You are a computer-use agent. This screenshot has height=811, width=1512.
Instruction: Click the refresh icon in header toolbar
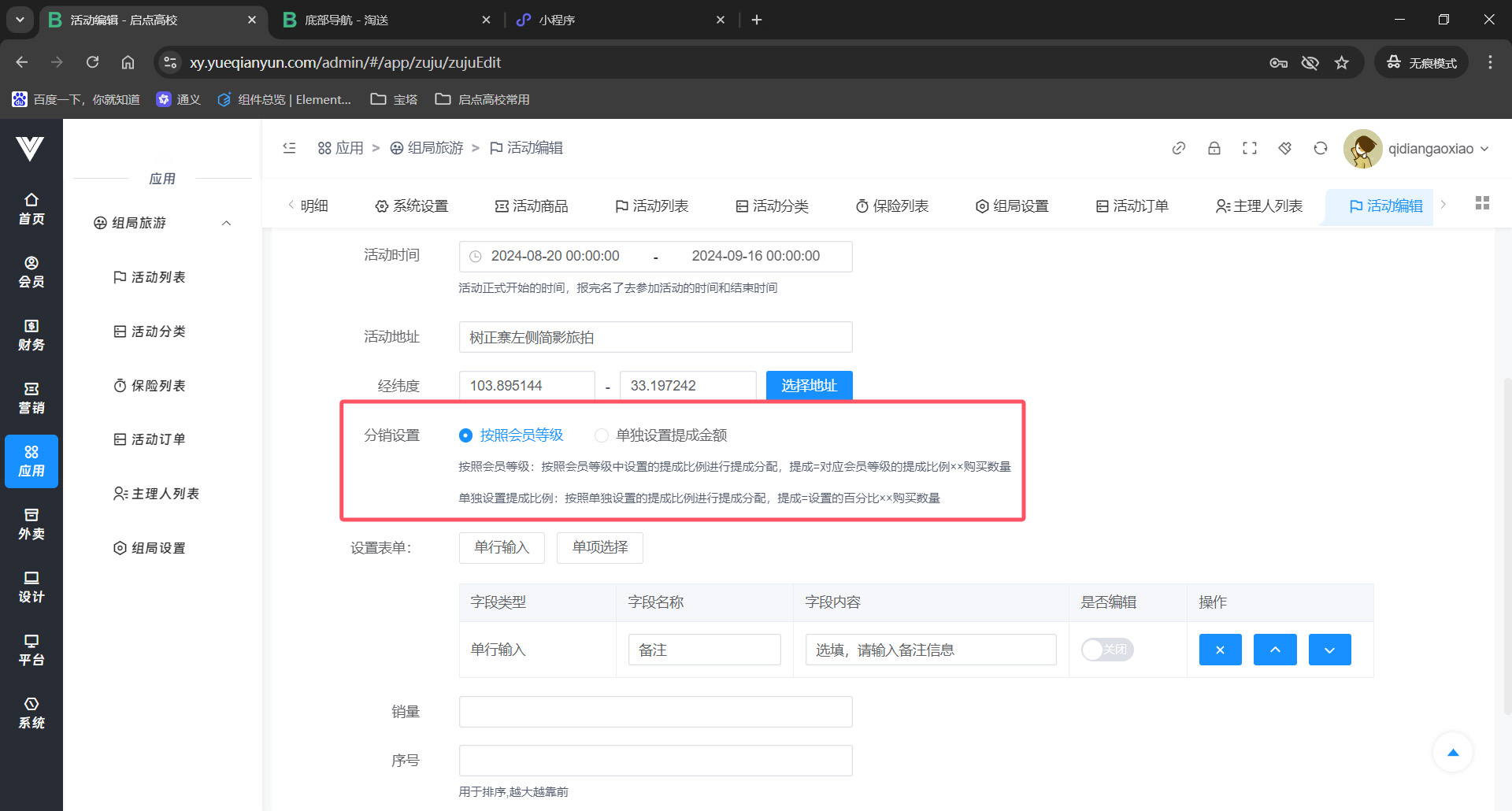point(1320,148)
